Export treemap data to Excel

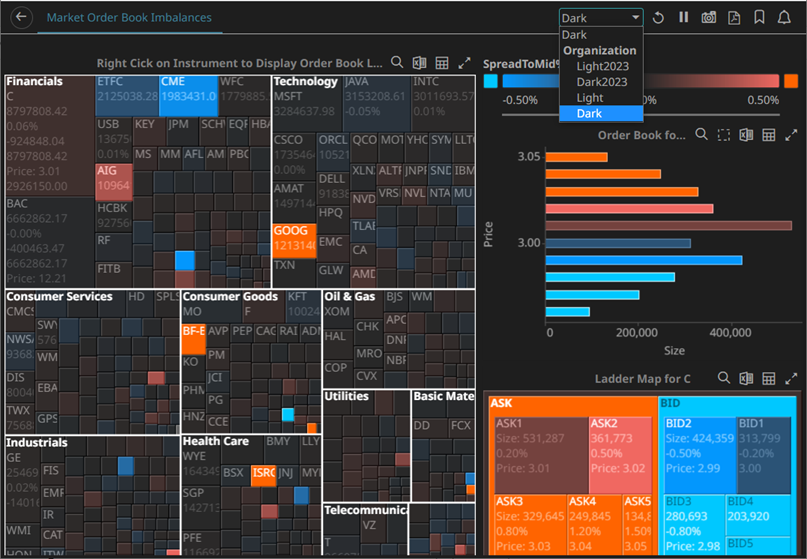click(x=419, y=63)
